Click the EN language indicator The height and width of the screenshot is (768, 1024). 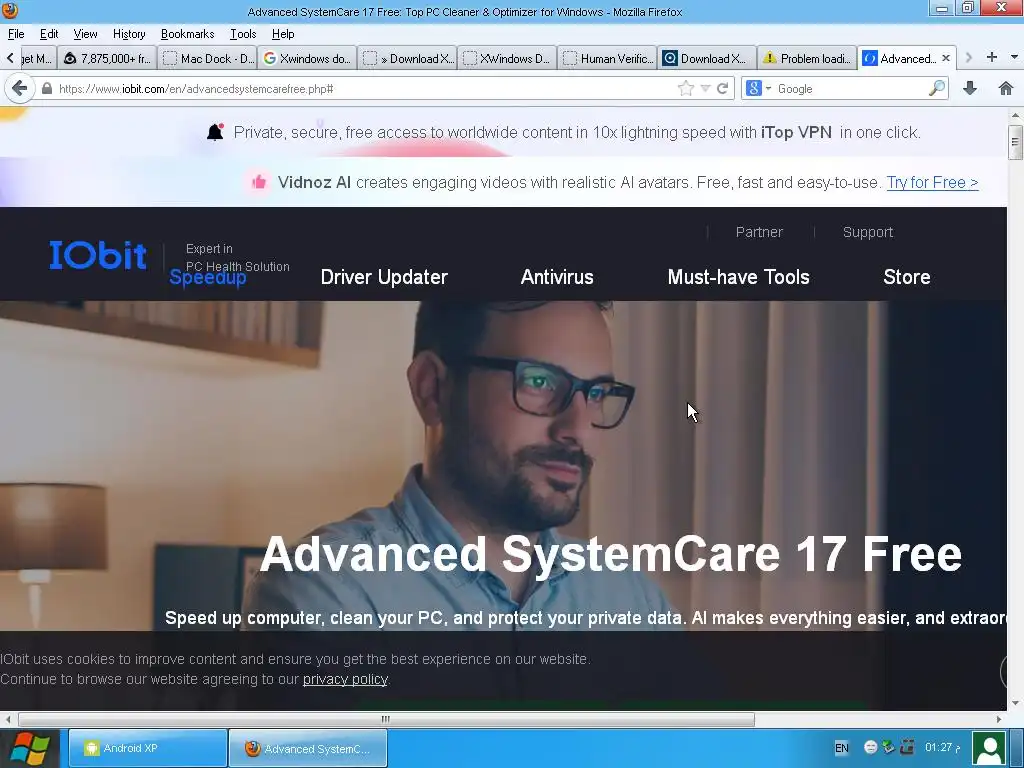841,748
